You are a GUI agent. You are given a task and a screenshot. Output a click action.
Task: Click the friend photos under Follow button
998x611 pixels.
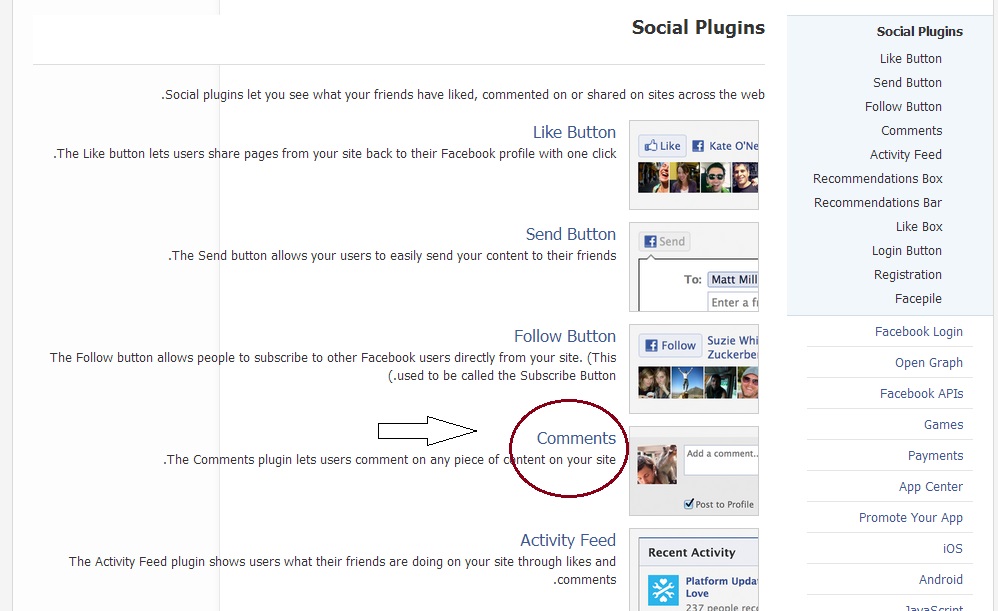pyautogui.click(x=698, y=383)
